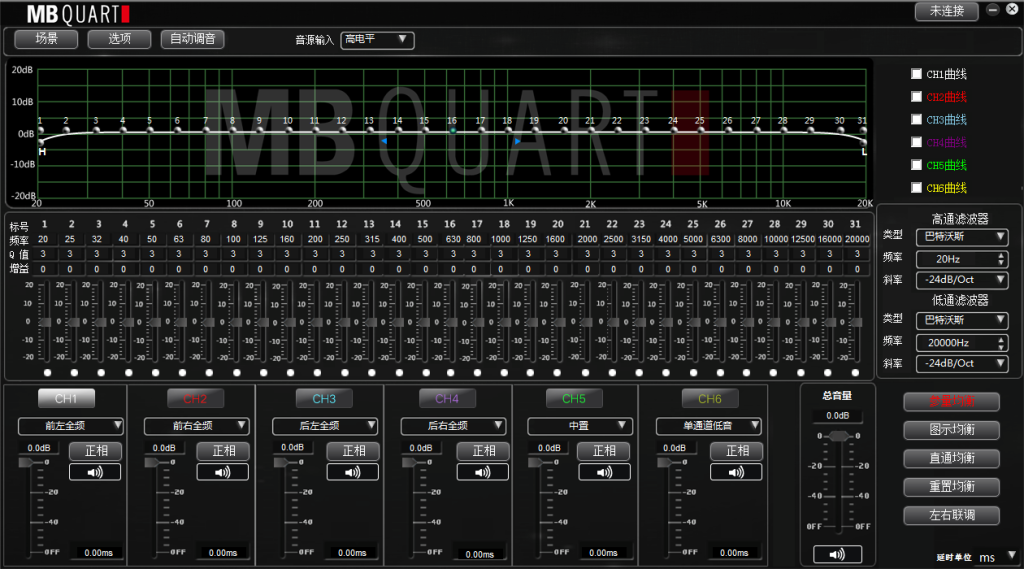
Task: Click the 参量均衡 button
Action: click(x=952, y=402)
